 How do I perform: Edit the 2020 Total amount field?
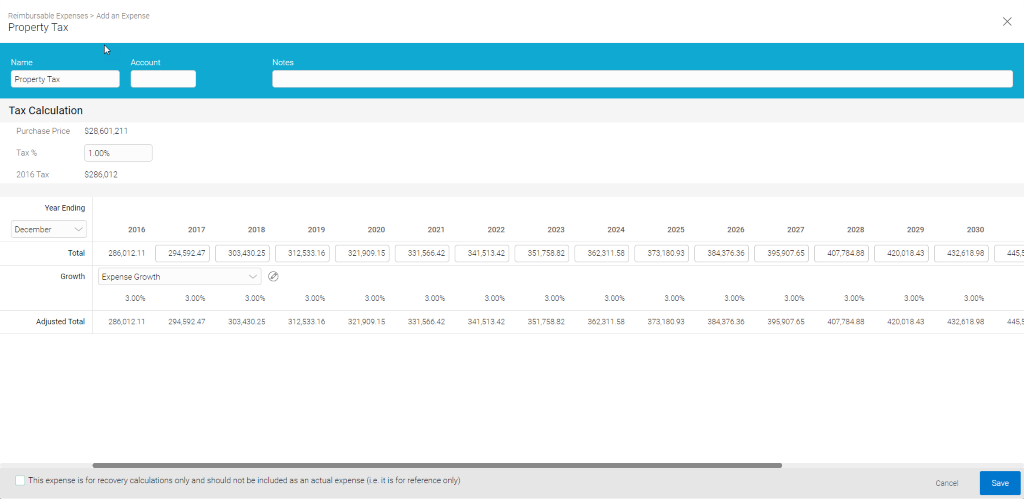[362, 254]
